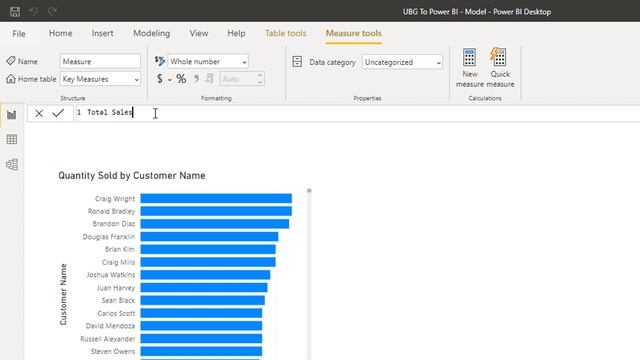Click the Undo arrow icon

pyautogui.click(x=33, y=11)
